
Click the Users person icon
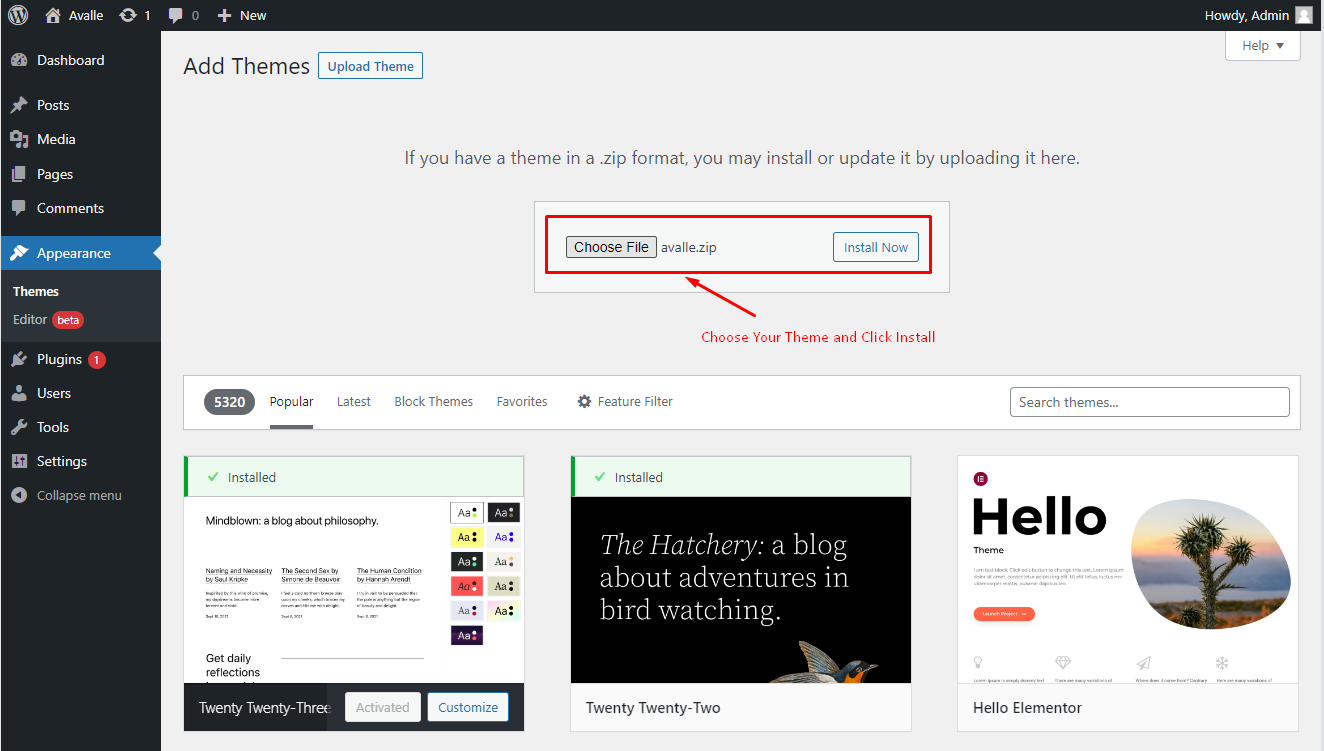point(19,393)
